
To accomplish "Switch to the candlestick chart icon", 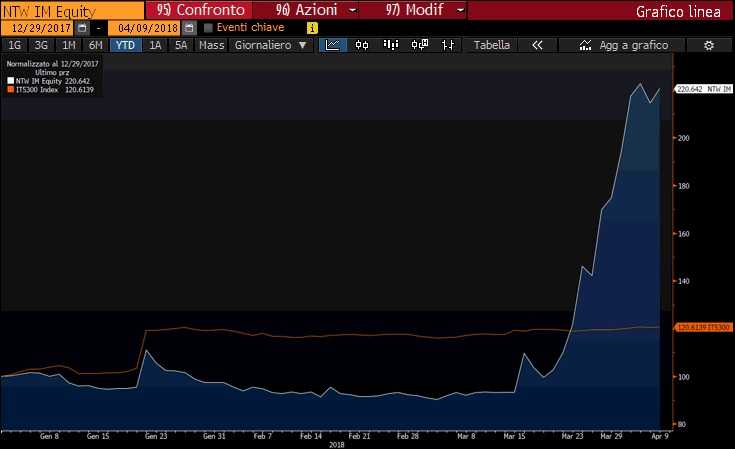I will 362,46.
